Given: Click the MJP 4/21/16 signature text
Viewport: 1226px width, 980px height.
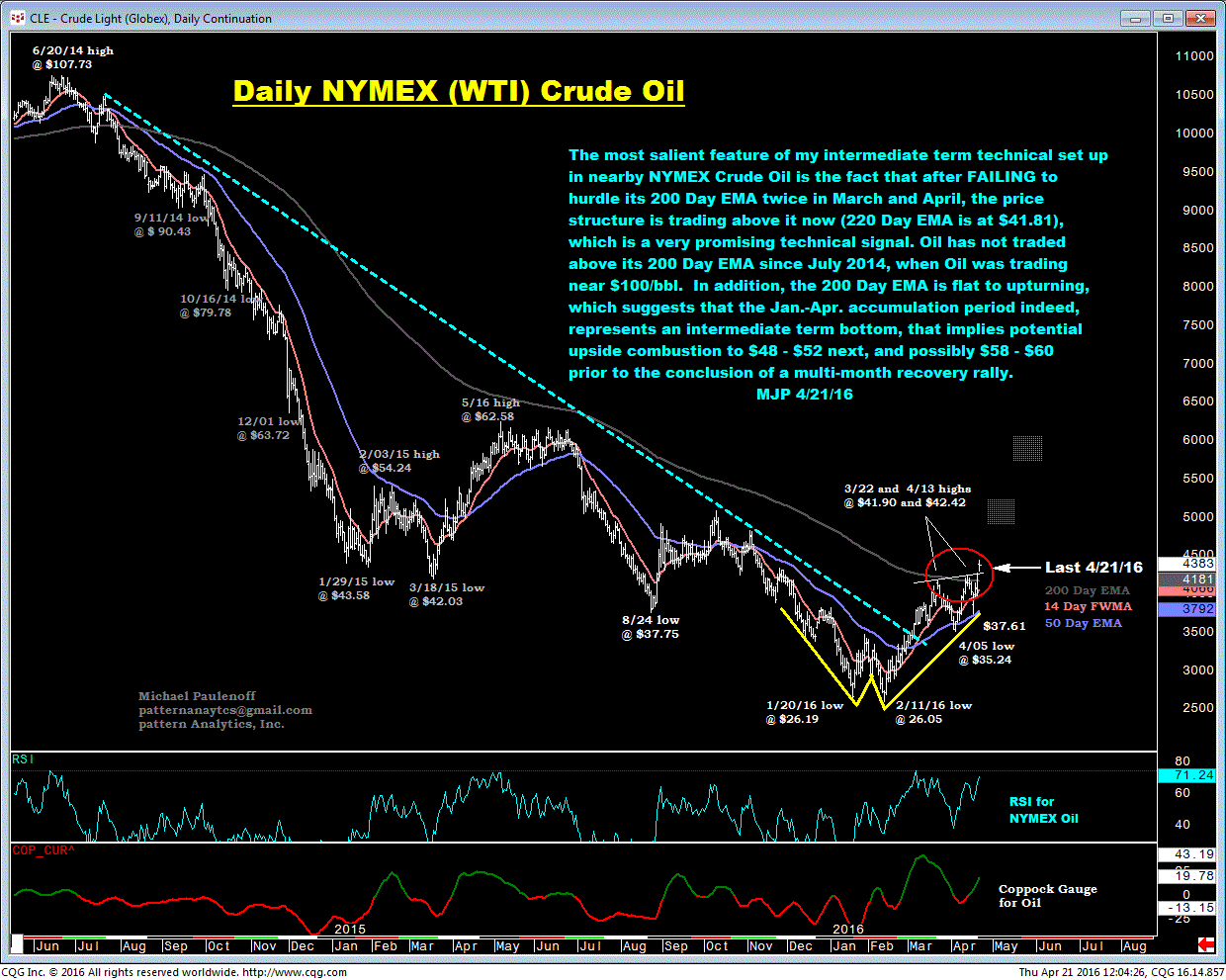Looking at the screenshot, I should (x=804, y=395).
